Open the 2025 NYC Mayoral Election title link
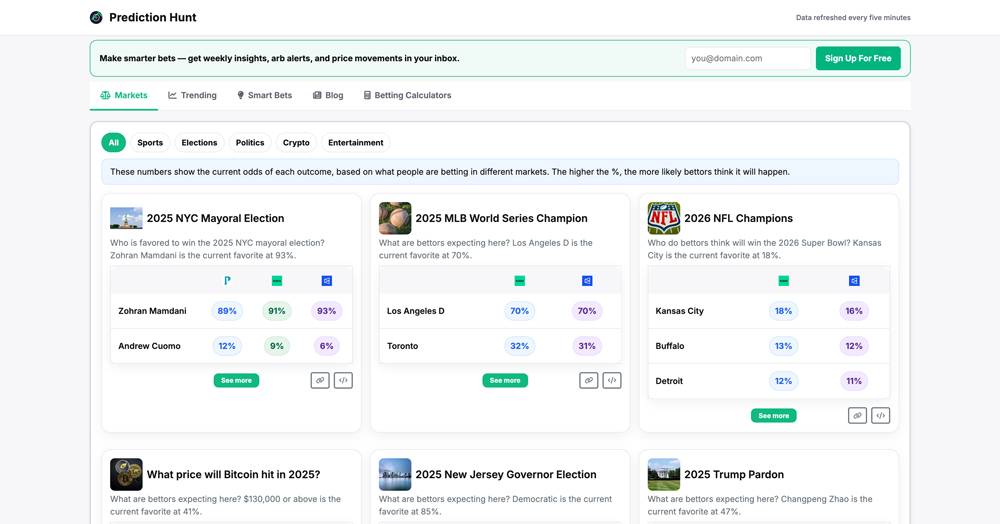This screenshot has height=524, width=1000. (215, 218)
